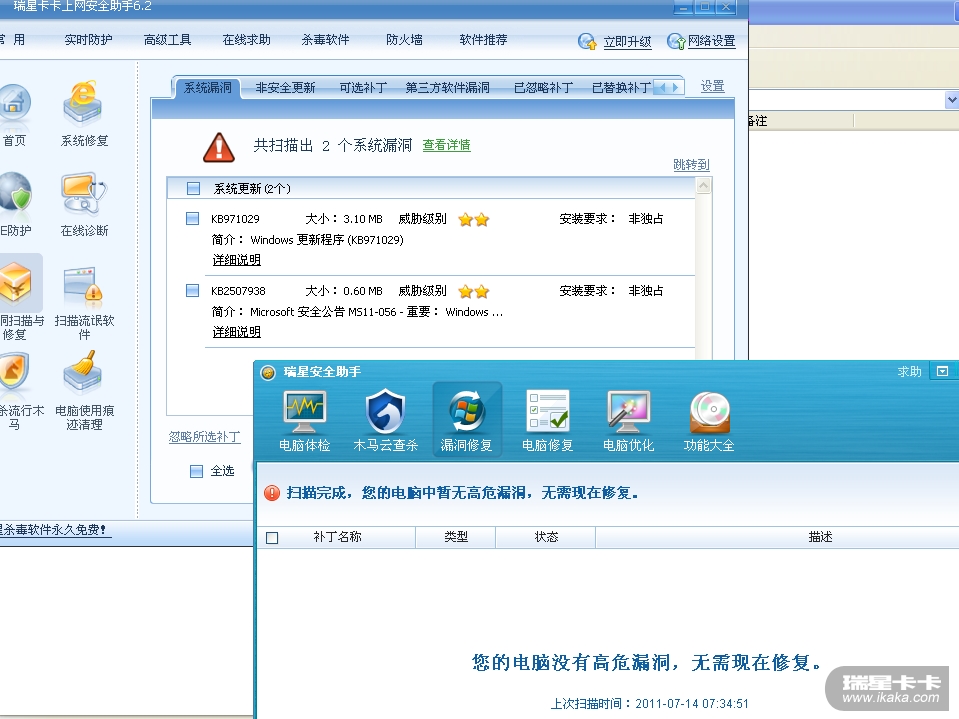Click the 杀毒软件永久免费 (Antivirus Permanently Free) link
Image resolution: width=959 pixels, height=719 pixels.
click(x=54, y=530)
